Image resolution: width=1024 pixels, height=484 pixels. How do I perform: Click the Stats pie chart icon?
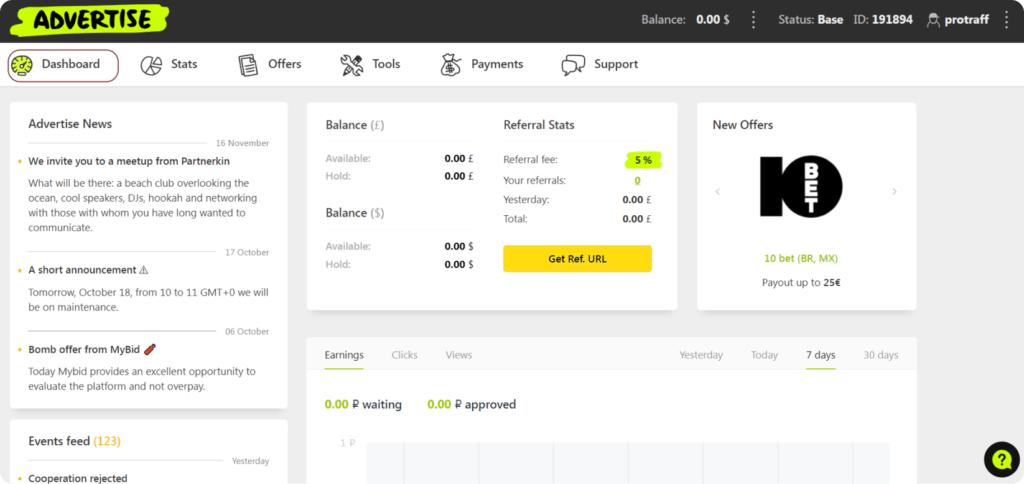point(151,65)
